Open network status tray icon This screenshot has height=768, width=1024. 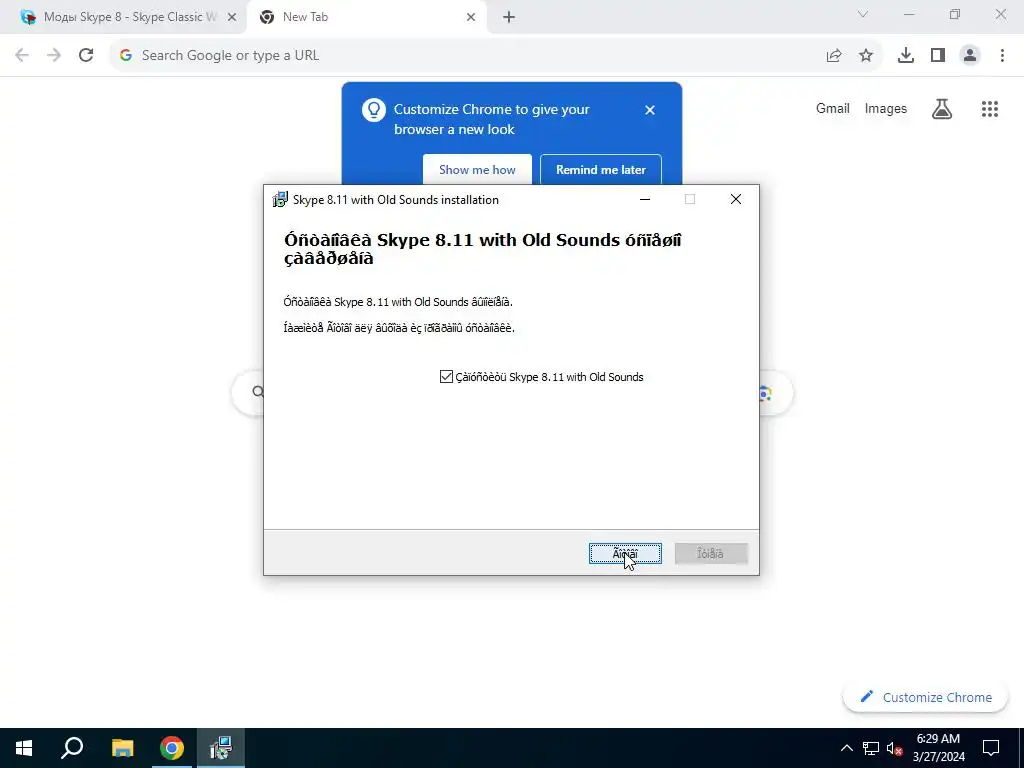point(871,748)
